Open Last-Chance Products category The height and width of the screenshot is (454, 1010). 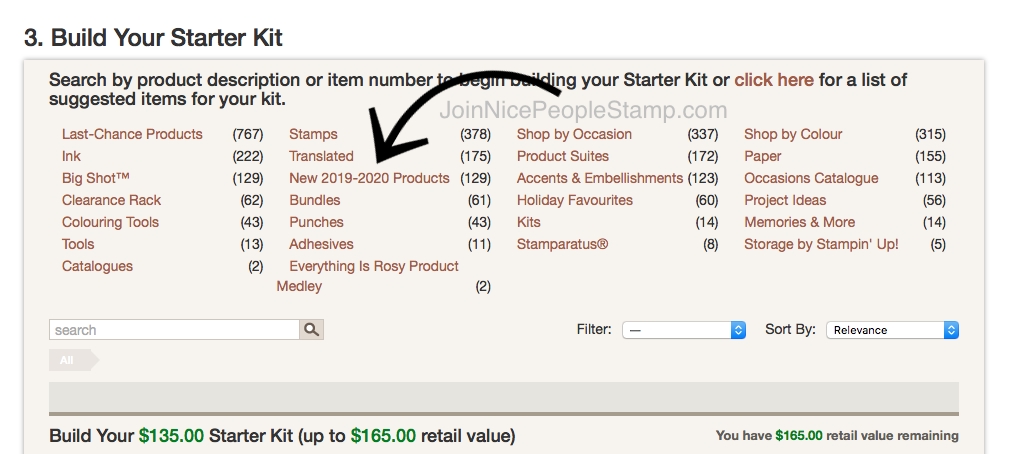[132, 134]
